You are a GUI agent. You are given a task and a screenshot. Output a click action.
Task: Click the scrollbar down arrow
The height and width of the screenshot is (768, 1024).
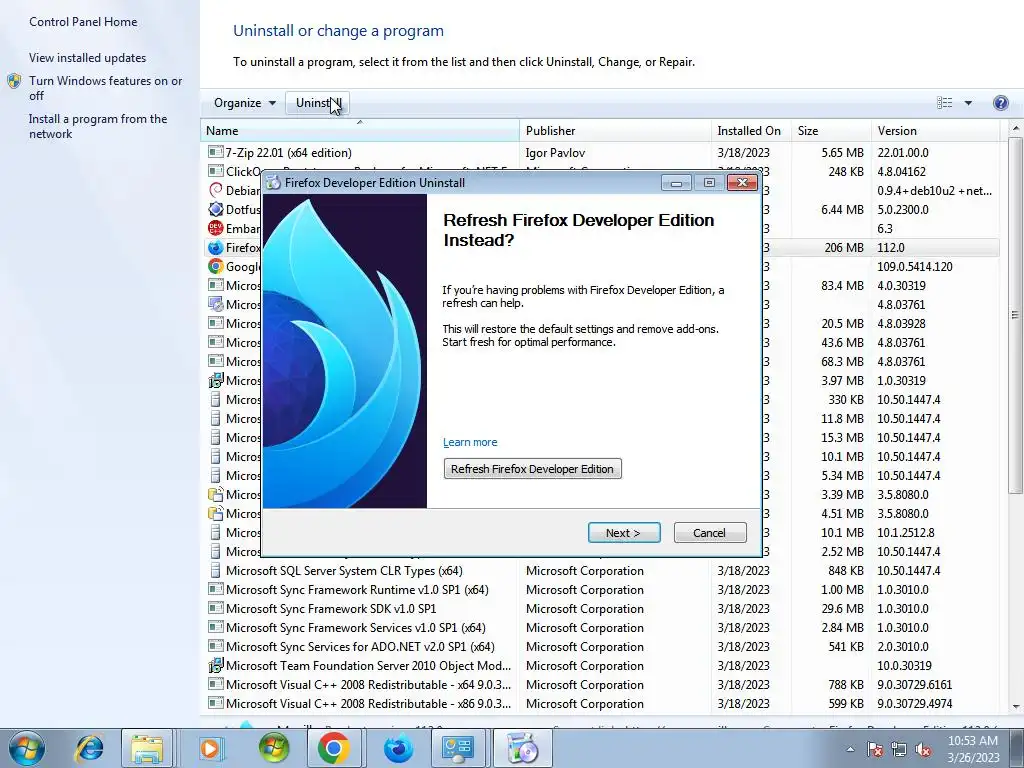[1016, 706]
